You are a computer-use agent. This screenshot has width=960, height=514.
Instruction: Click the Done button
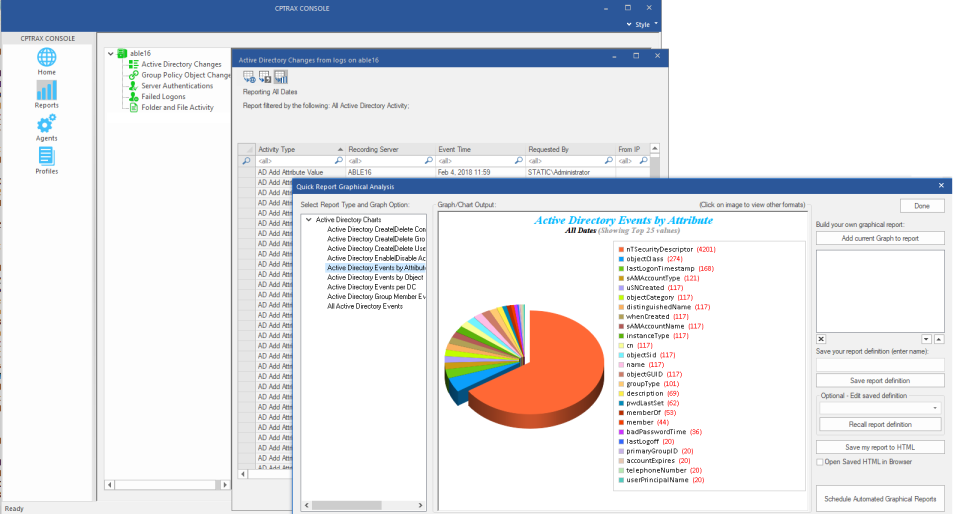point(921,206)
